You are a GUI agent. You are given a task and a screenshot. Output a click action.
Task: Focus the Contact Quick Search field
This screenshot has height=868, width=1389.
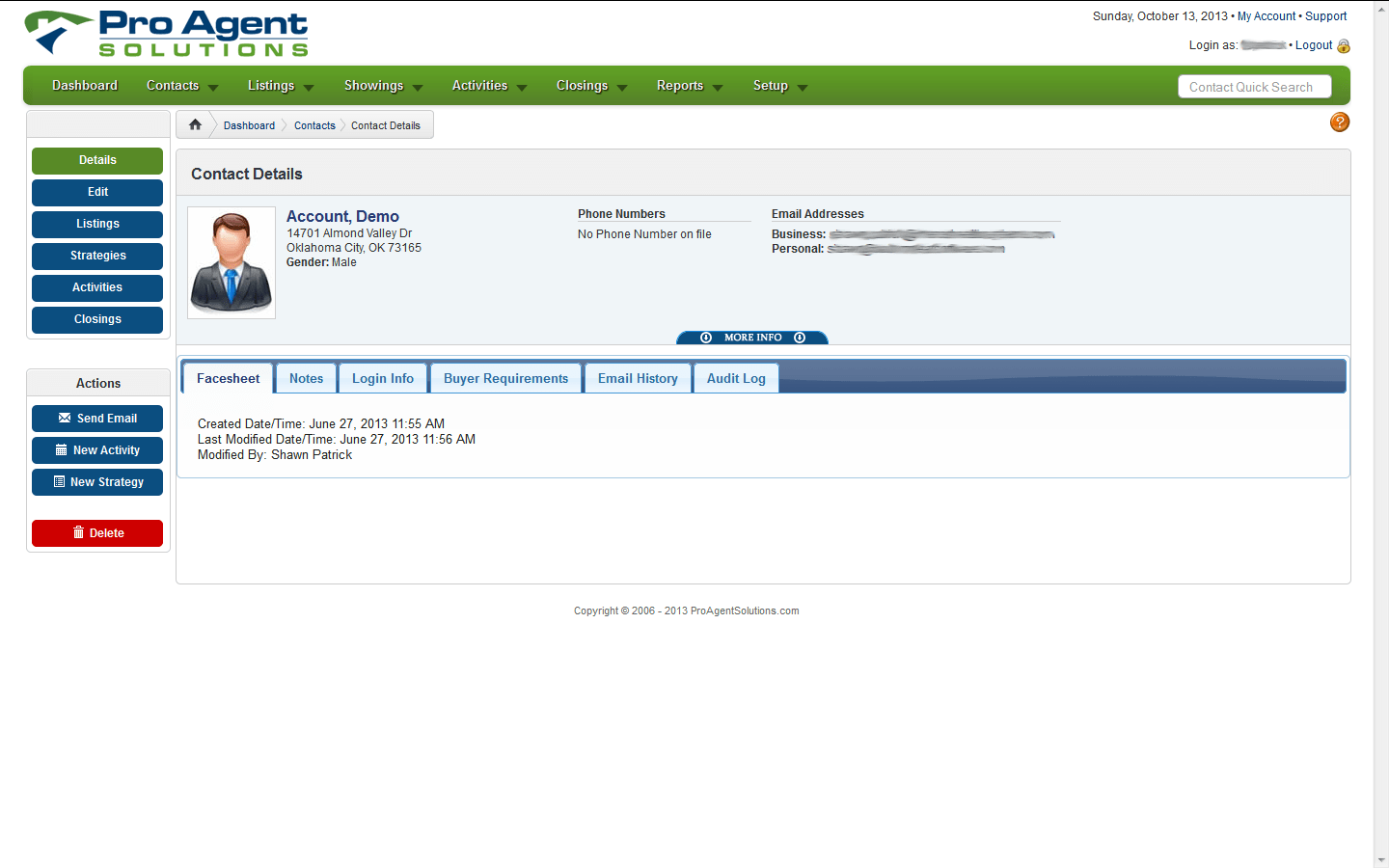click(x=1255, y=87)
